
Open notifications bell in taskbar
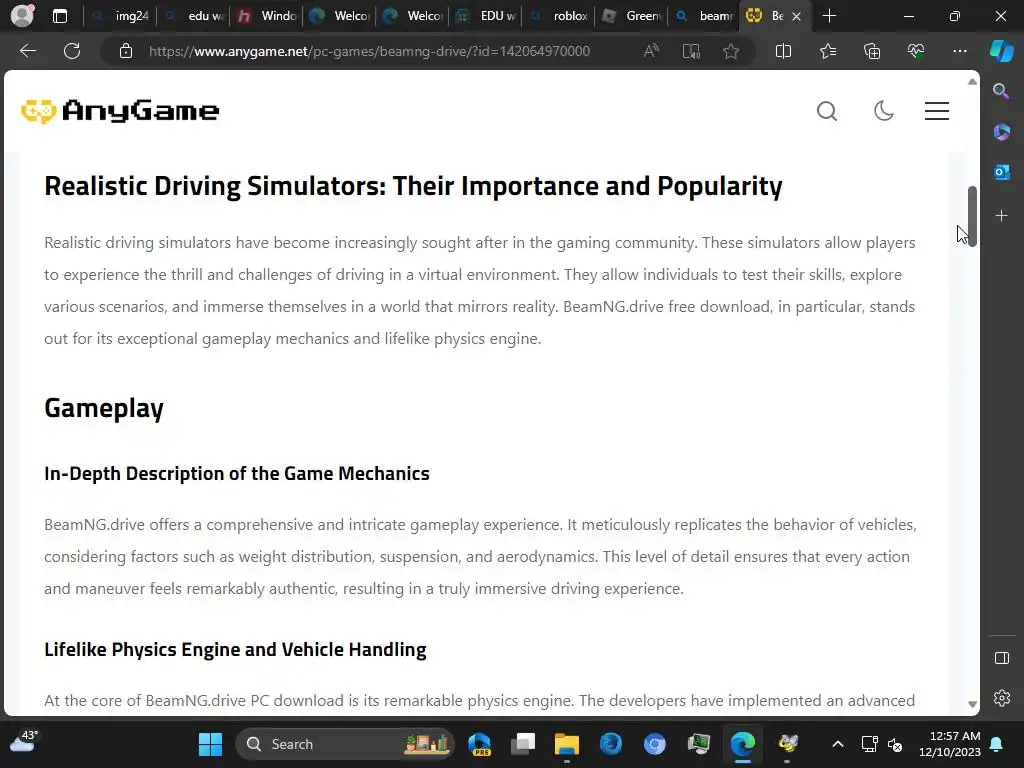click(997, 744)
